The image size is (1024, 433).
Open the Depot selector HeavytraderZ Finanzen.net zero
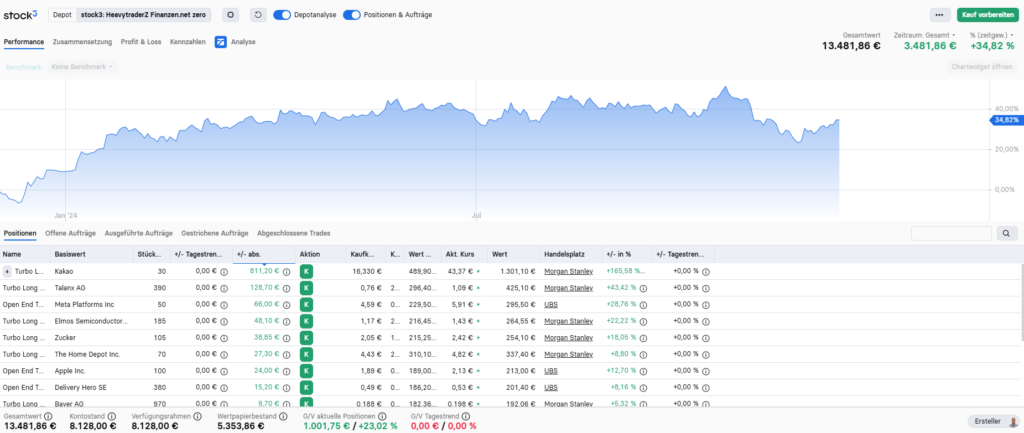[x=144, y=14]
